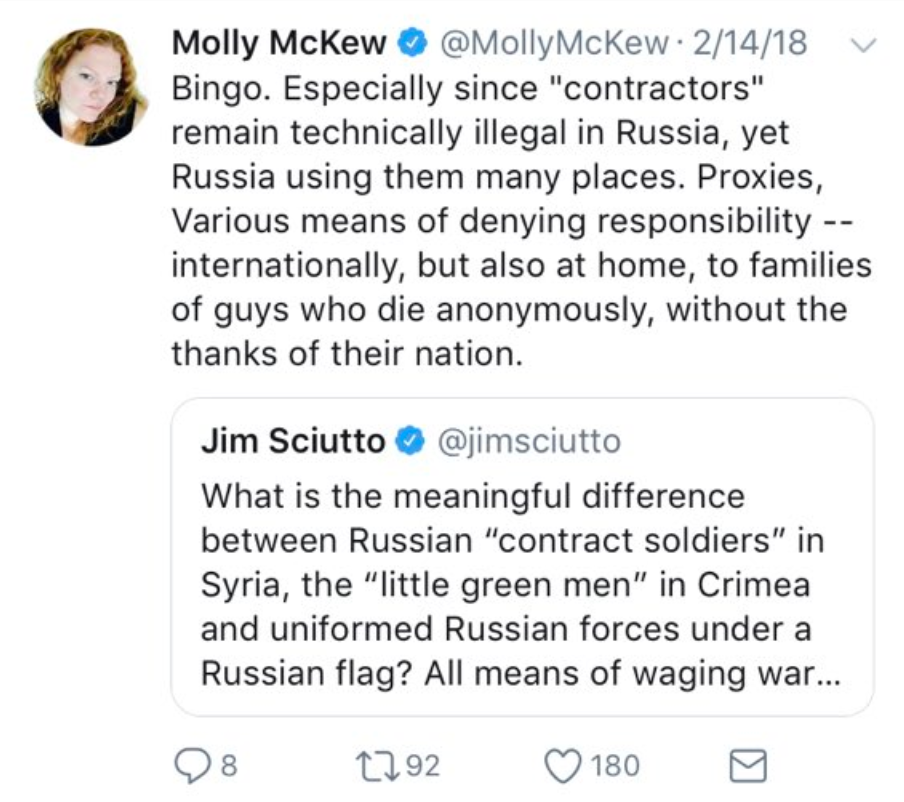Open the reply speech bubble icon
Image resolution: width=904 pixels, height=802 pixels.
(x=192, y=766)
